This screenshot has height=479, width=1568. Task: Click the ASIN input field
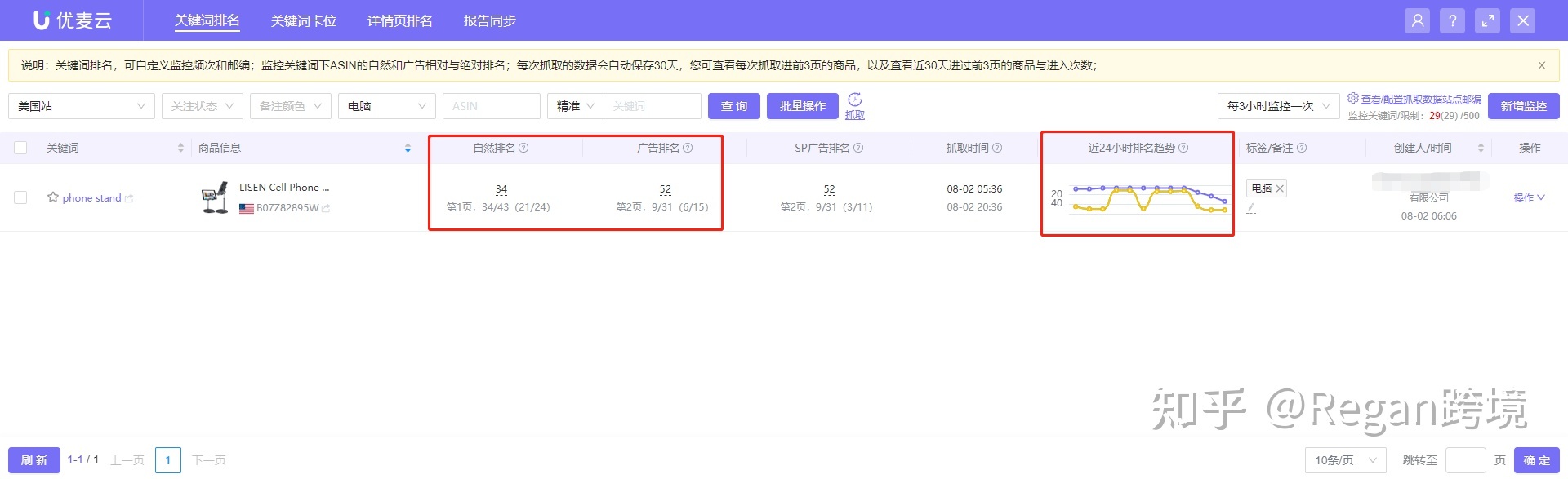[x=491, y=106]
